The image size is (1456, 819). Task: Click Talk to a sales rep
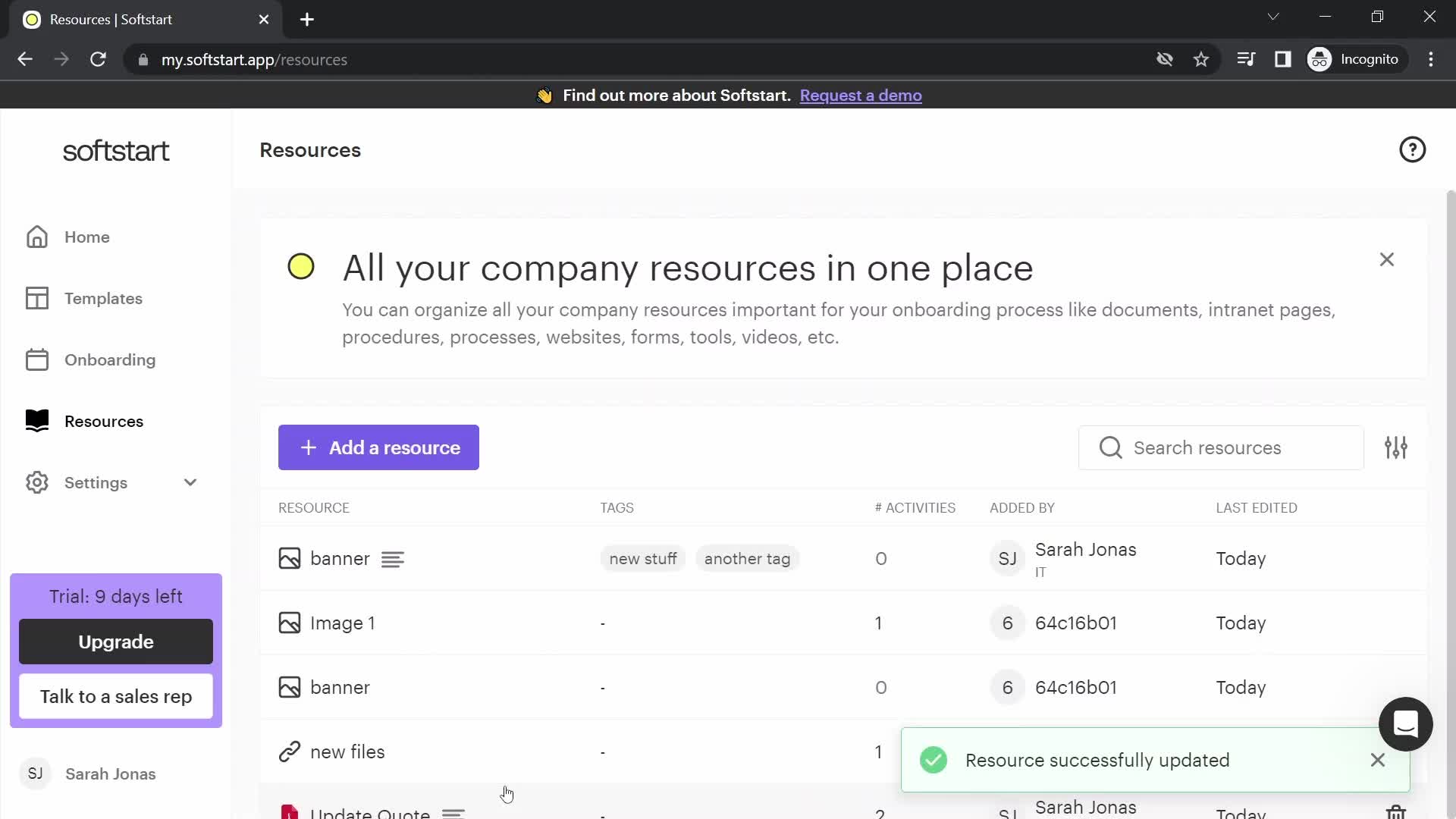click(x=116, y=696)
